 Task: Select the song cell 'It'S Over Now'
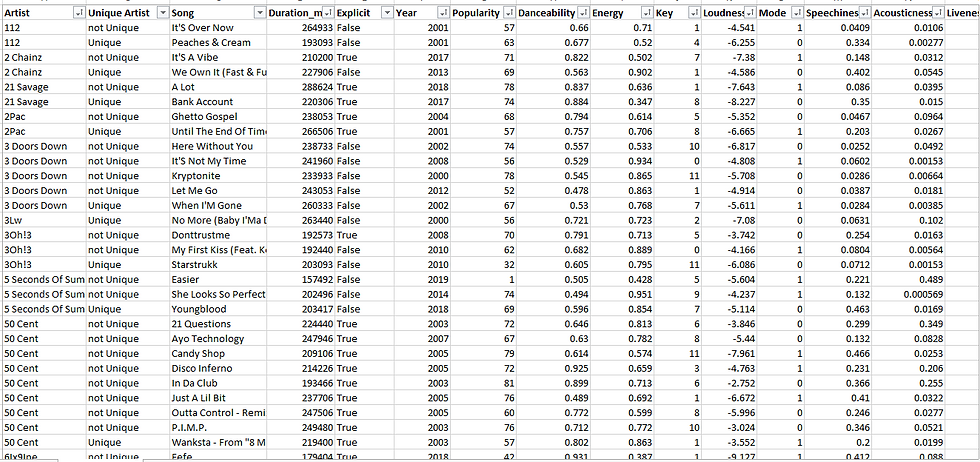218,28
